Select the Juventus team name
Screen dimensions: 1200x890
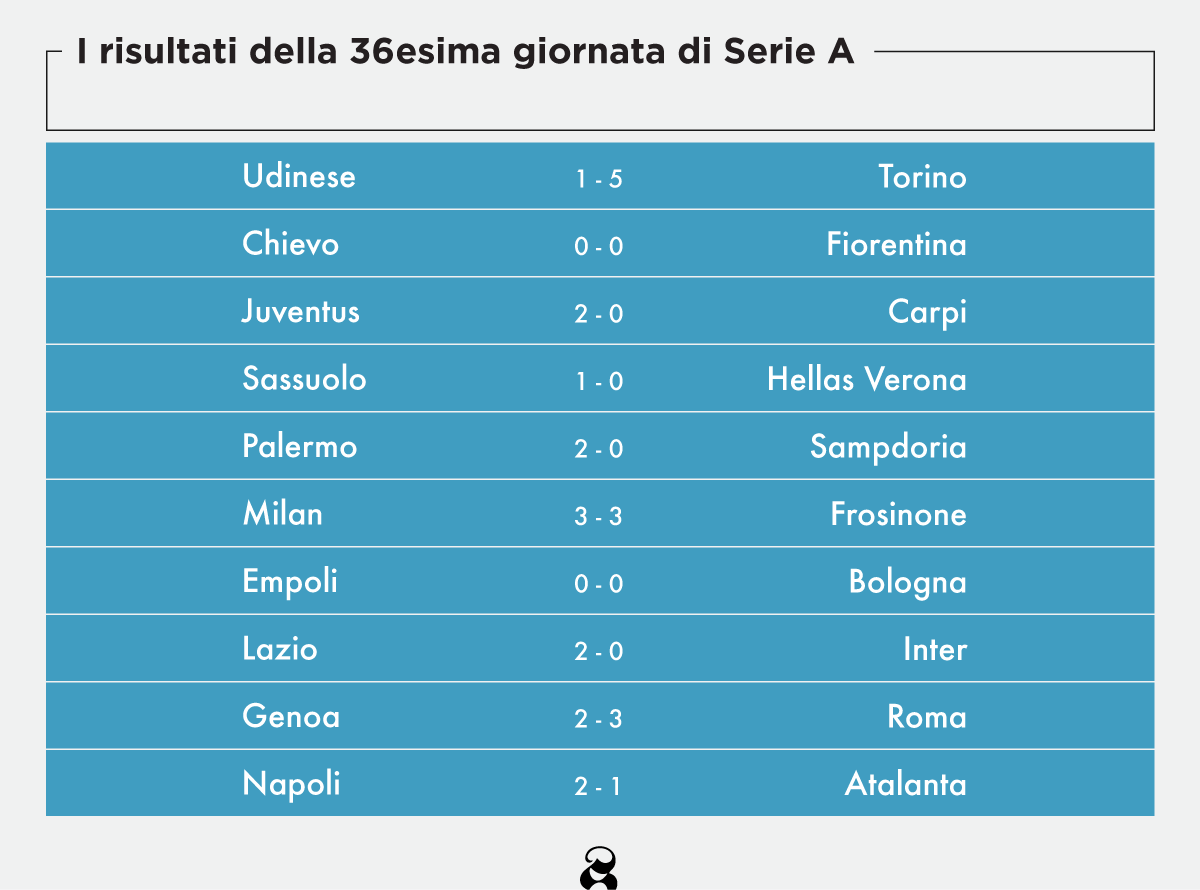click(x=300, y=312)
